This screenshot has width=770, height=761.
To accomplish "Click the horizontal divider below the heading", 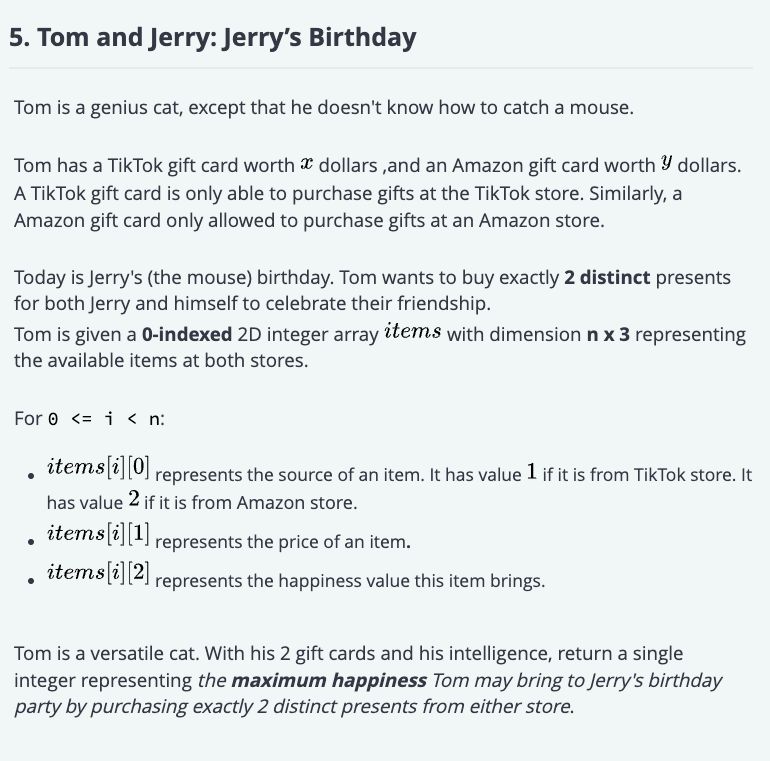I will tap(381, 68).
